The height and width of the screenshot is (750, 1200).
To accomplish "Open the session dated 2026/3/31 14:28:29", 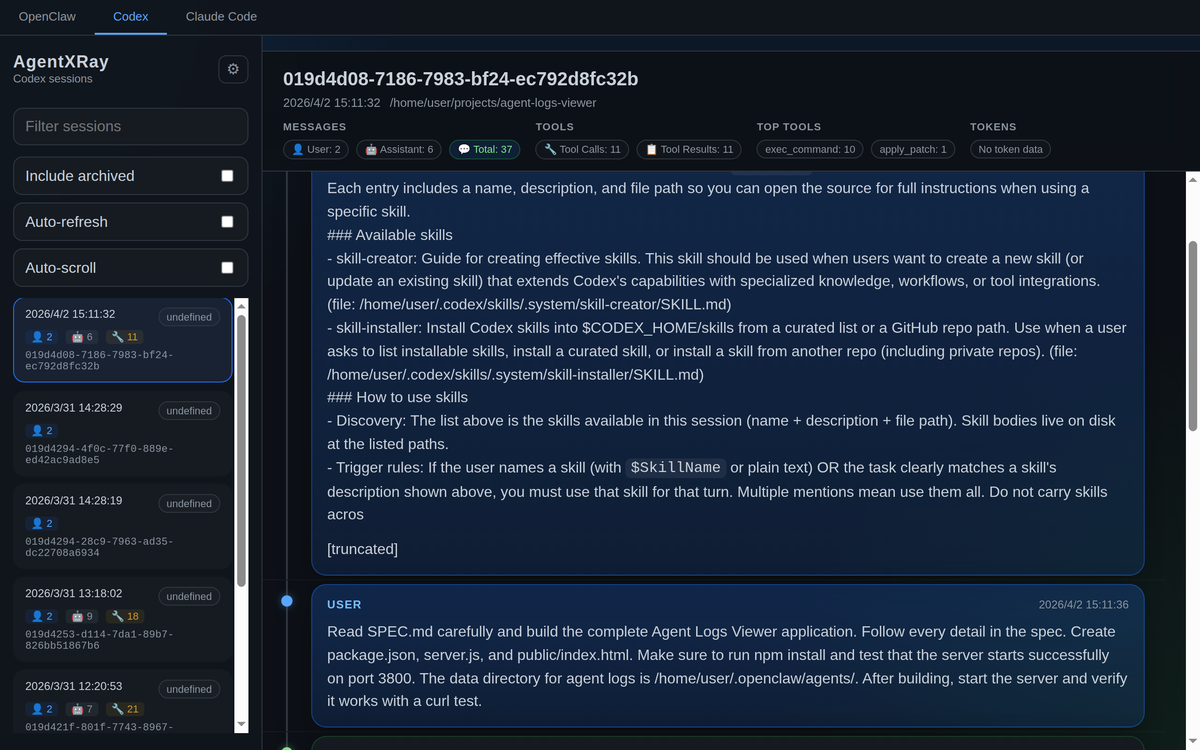I will coord(123,432).
